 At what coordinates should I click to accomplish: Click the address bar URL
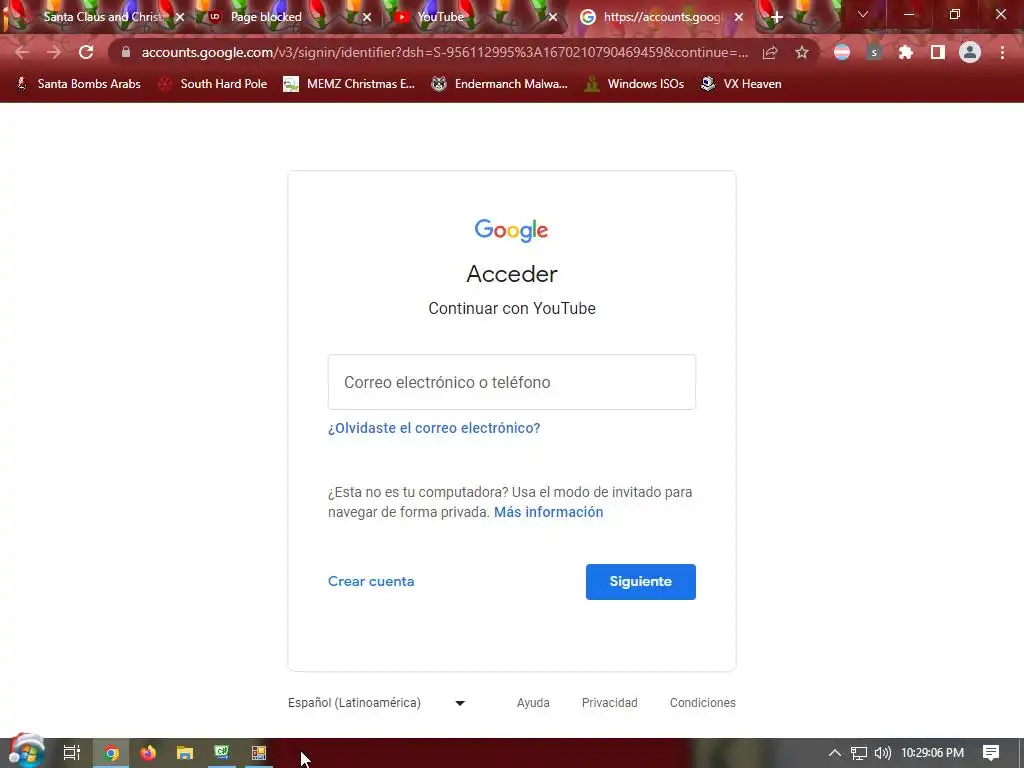coord(444,52)
